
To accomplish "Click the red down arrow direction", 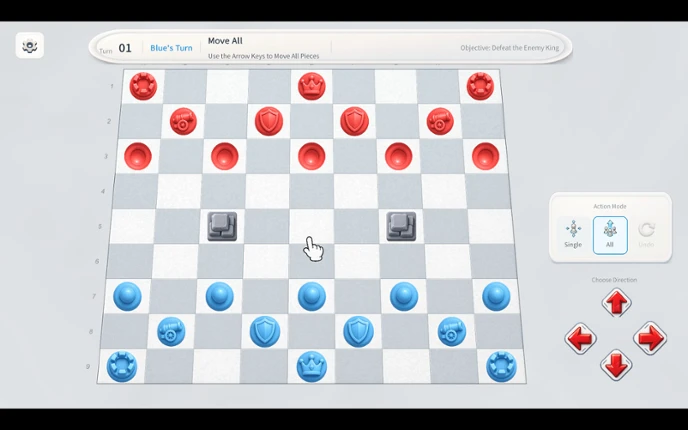I will (616, 365).
